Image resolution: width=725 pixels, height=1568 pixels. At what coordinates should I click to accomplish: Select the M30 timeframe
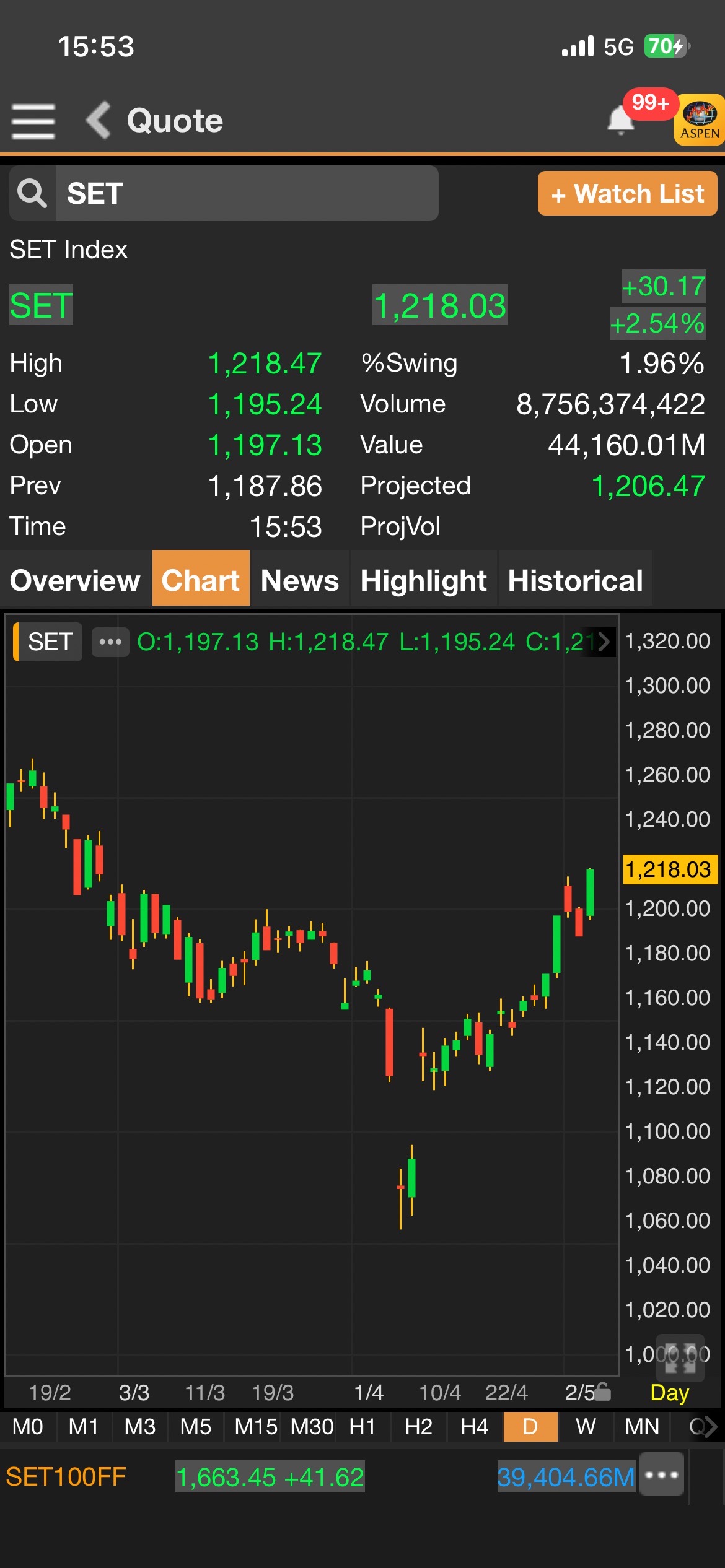(x=312, y=1427)
